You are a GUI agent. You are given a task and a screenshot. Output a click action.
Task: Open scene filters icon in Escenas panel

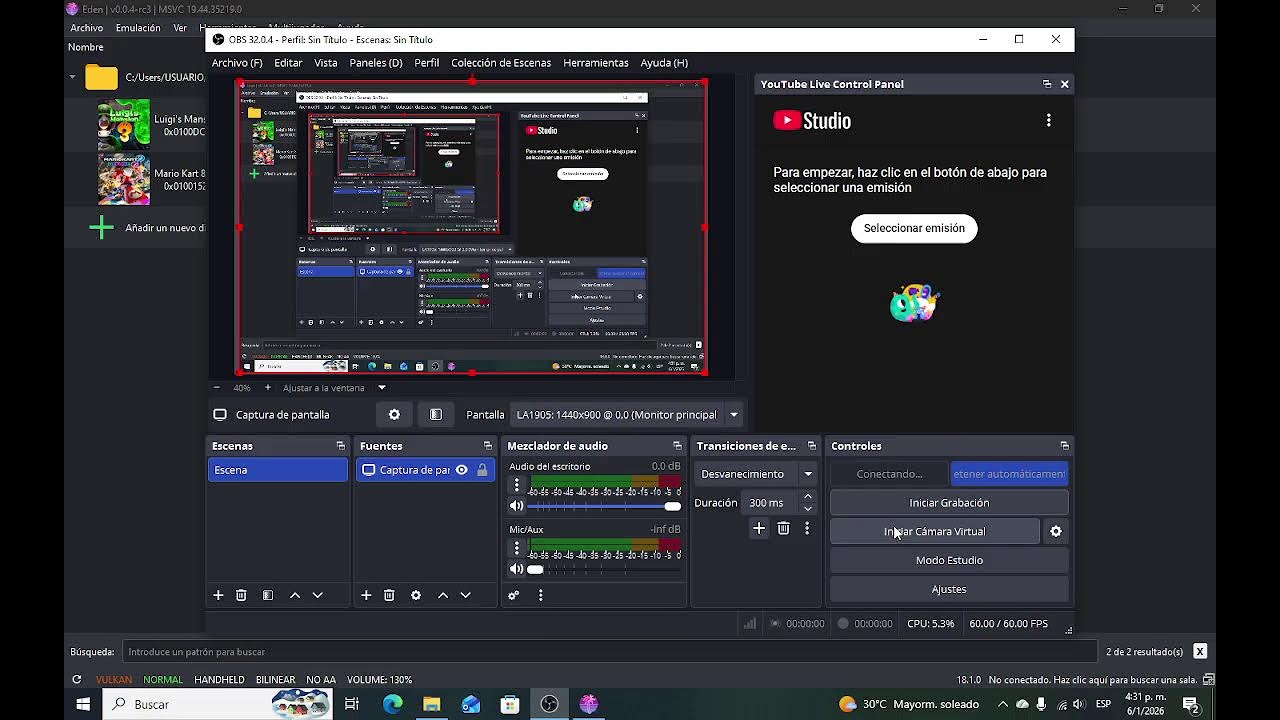click(x=268, y=595)
